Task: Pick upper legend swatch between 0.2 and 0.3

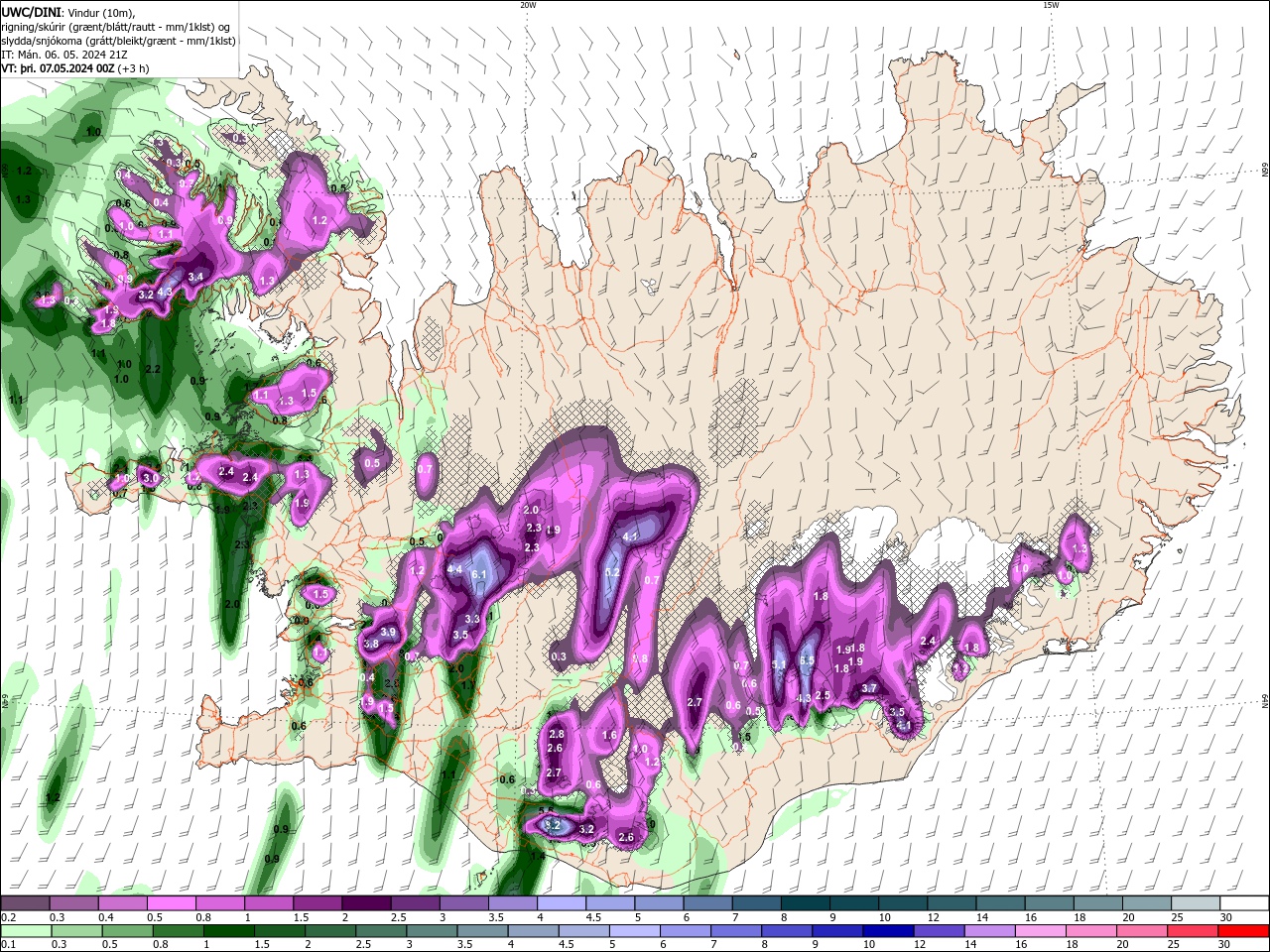Action: click(x=25, y=903)
